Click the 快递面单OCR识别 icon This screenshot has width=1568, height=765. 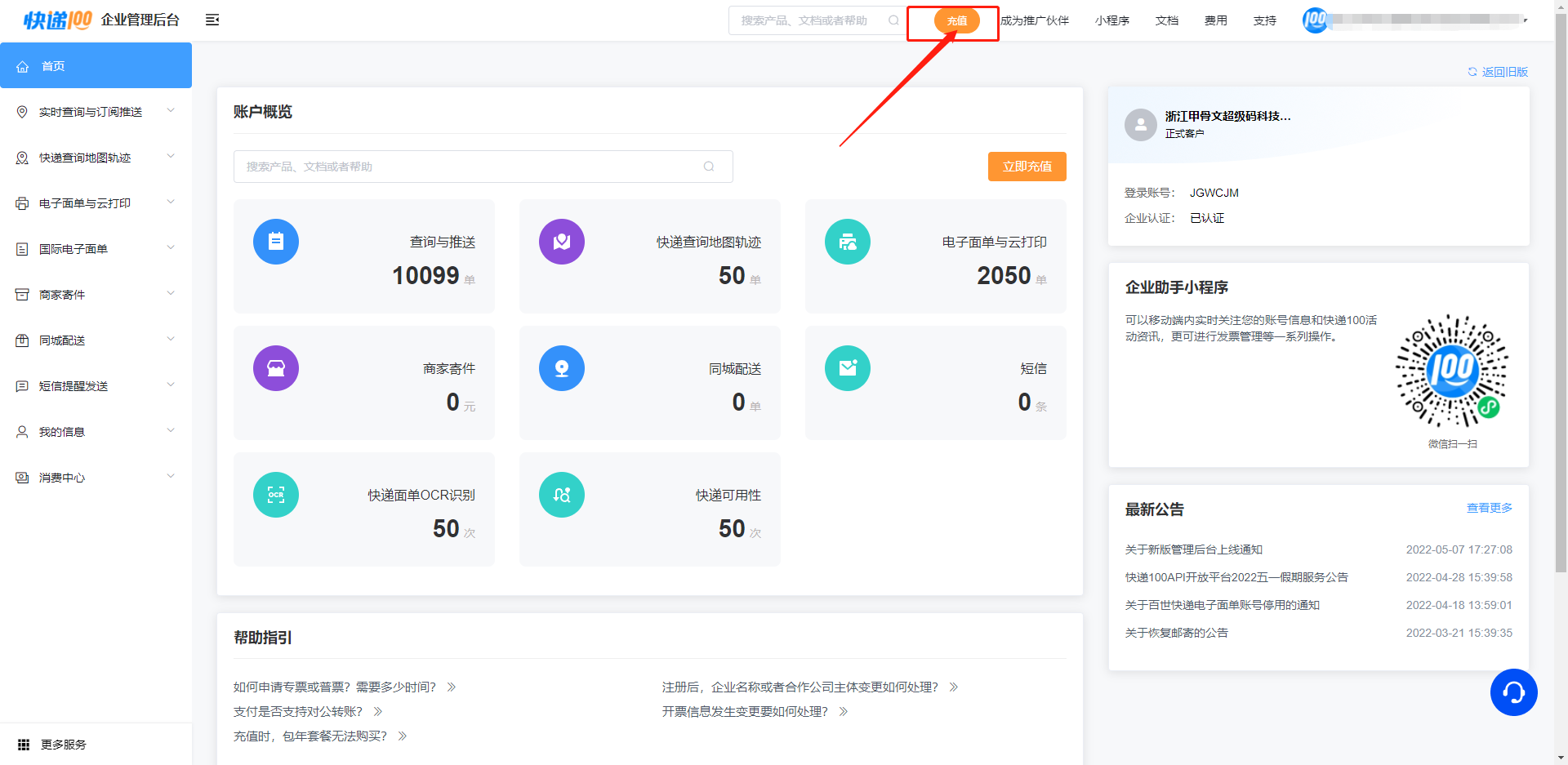(x=276, y=495)
